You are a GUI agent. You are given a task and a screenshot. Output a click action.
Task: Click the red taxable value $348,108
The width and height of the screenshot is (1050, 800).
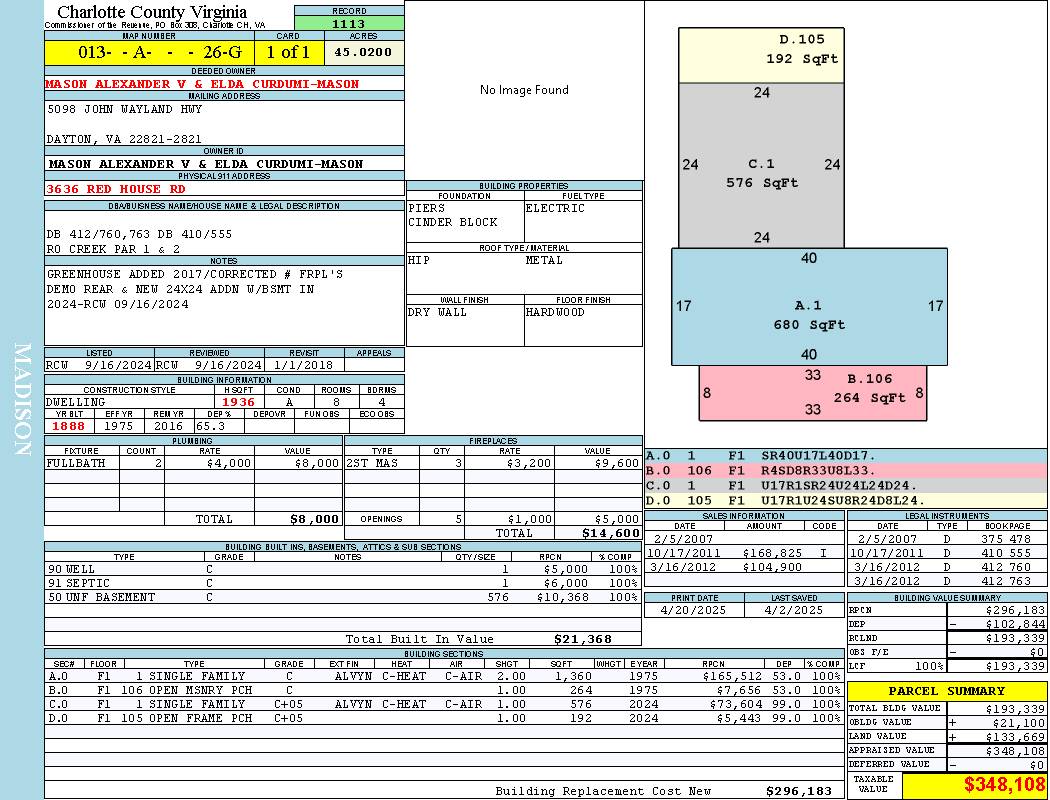pyautogui.click(x=1004, y=785)
